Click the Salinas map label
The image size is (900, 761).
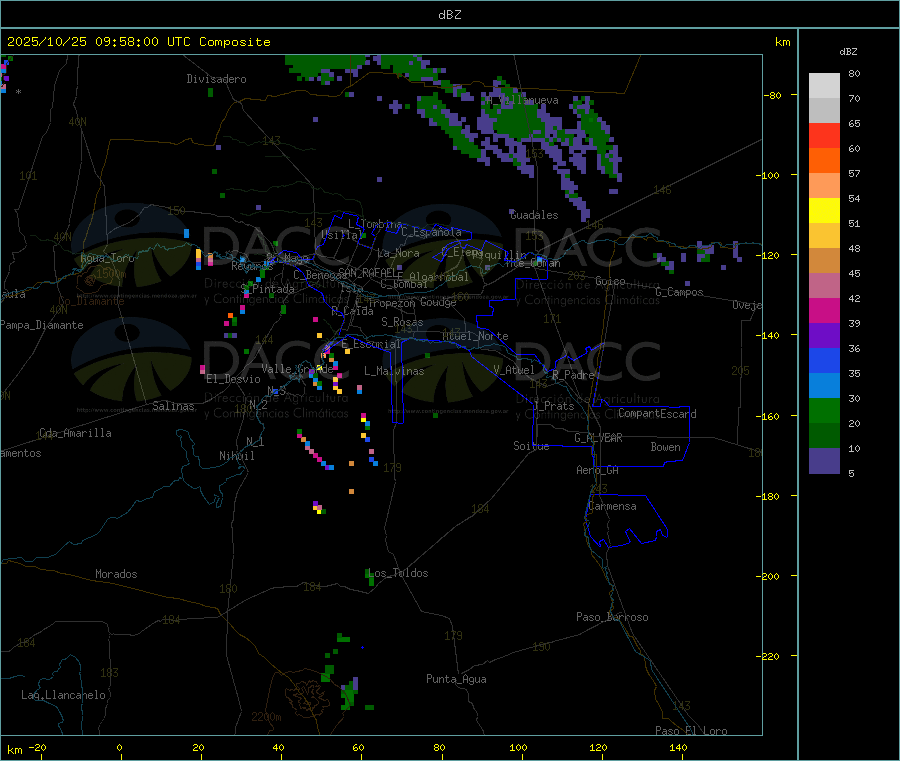(173, 406)
